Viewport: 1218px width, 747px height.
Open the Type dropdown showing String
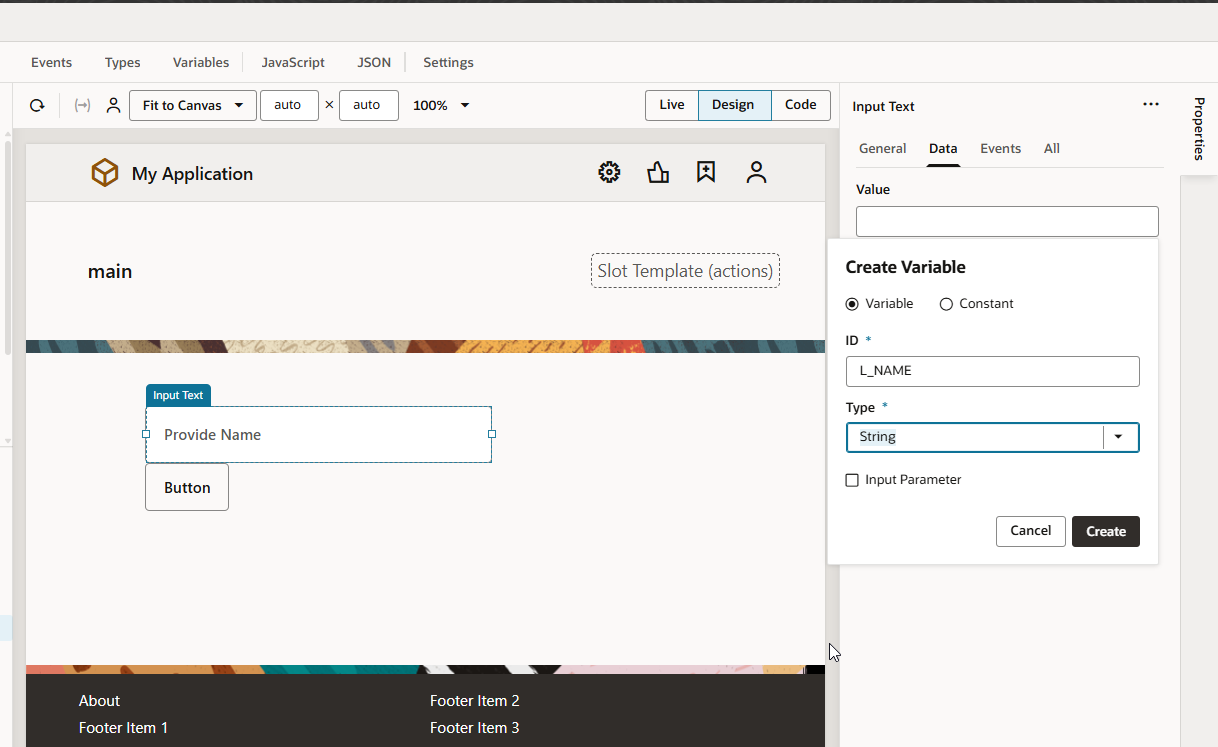[x=1119, y=437]
